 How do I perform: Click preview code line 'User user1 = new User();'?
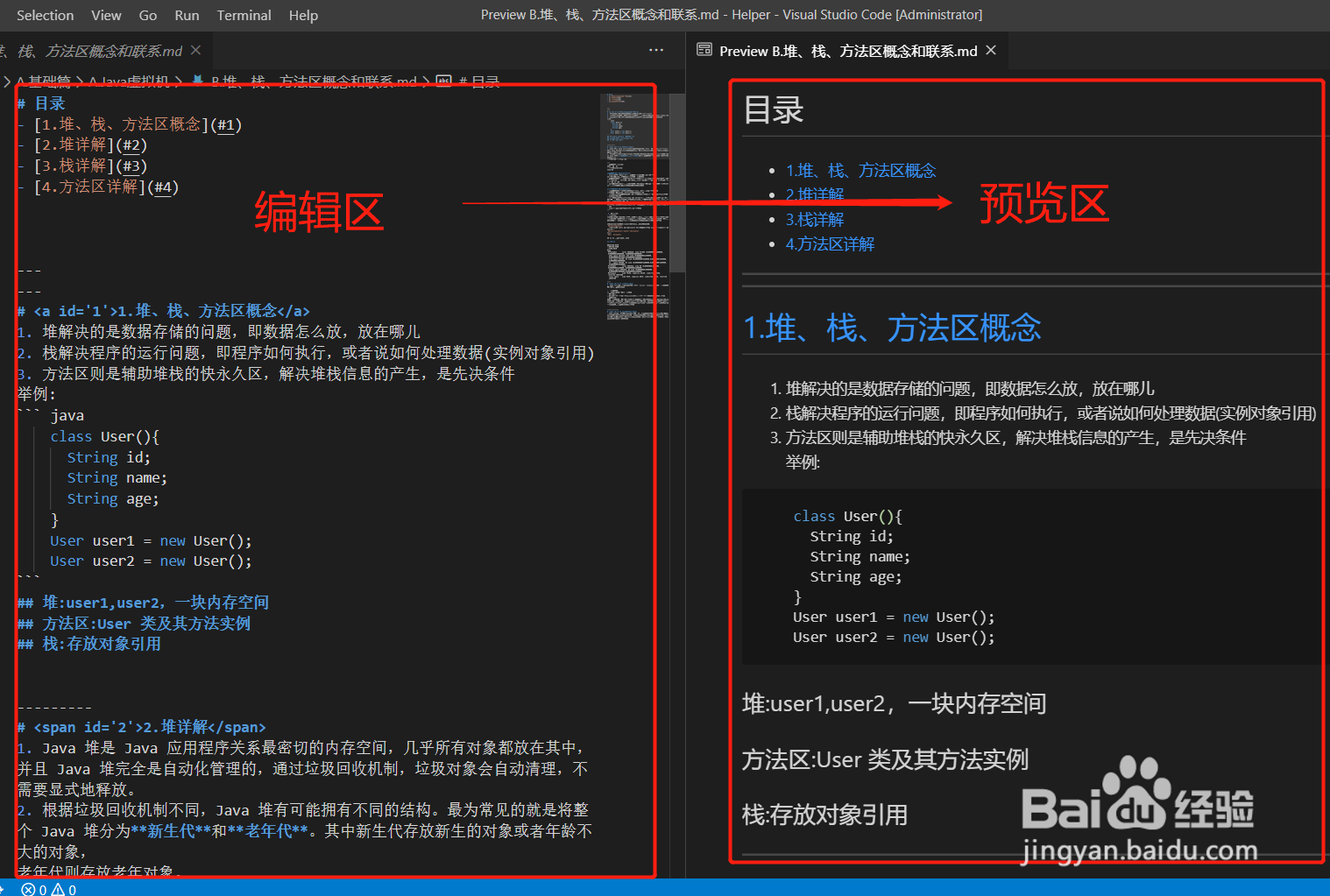tap(894, 617)
